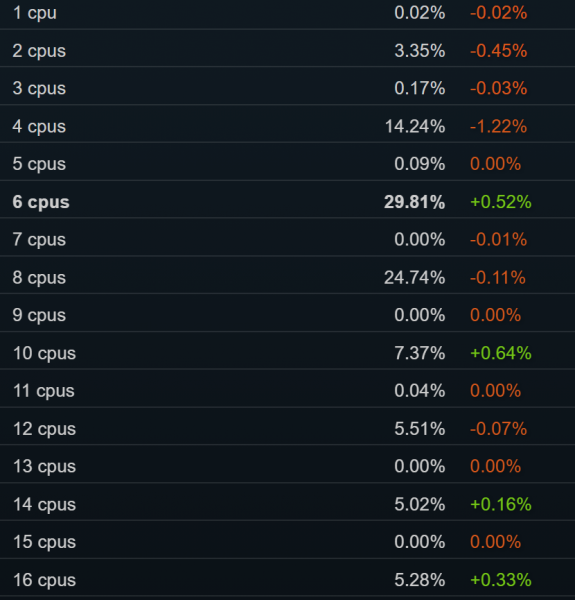
Task: Click the 16 cpus row label
Action: [x=44, y=580]
